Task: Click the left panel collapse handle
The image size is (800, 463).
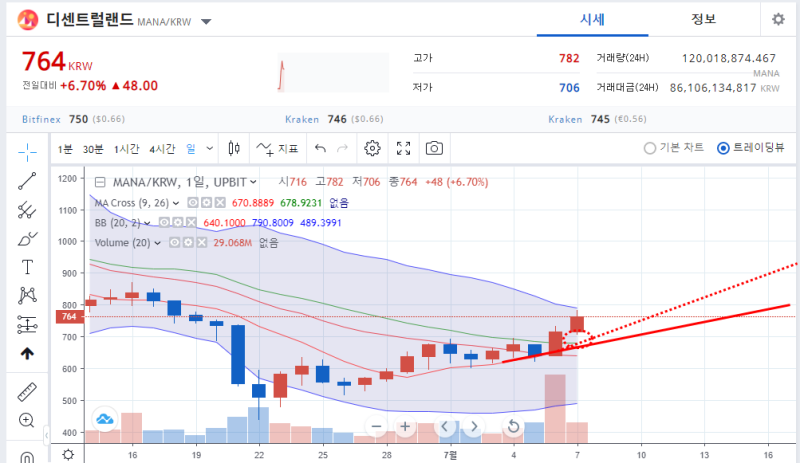Action: click(x=46, y=435)
